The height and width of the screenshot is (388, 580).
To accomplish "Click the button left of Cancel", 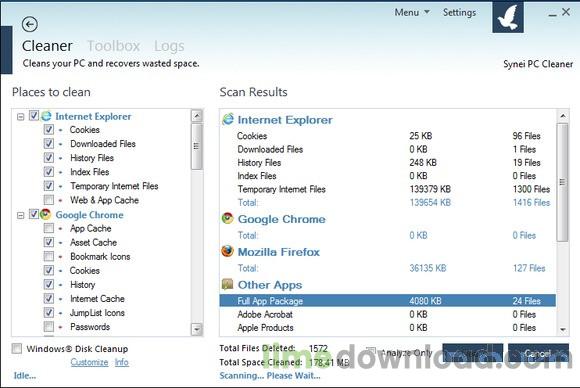I will coord(472,353).
